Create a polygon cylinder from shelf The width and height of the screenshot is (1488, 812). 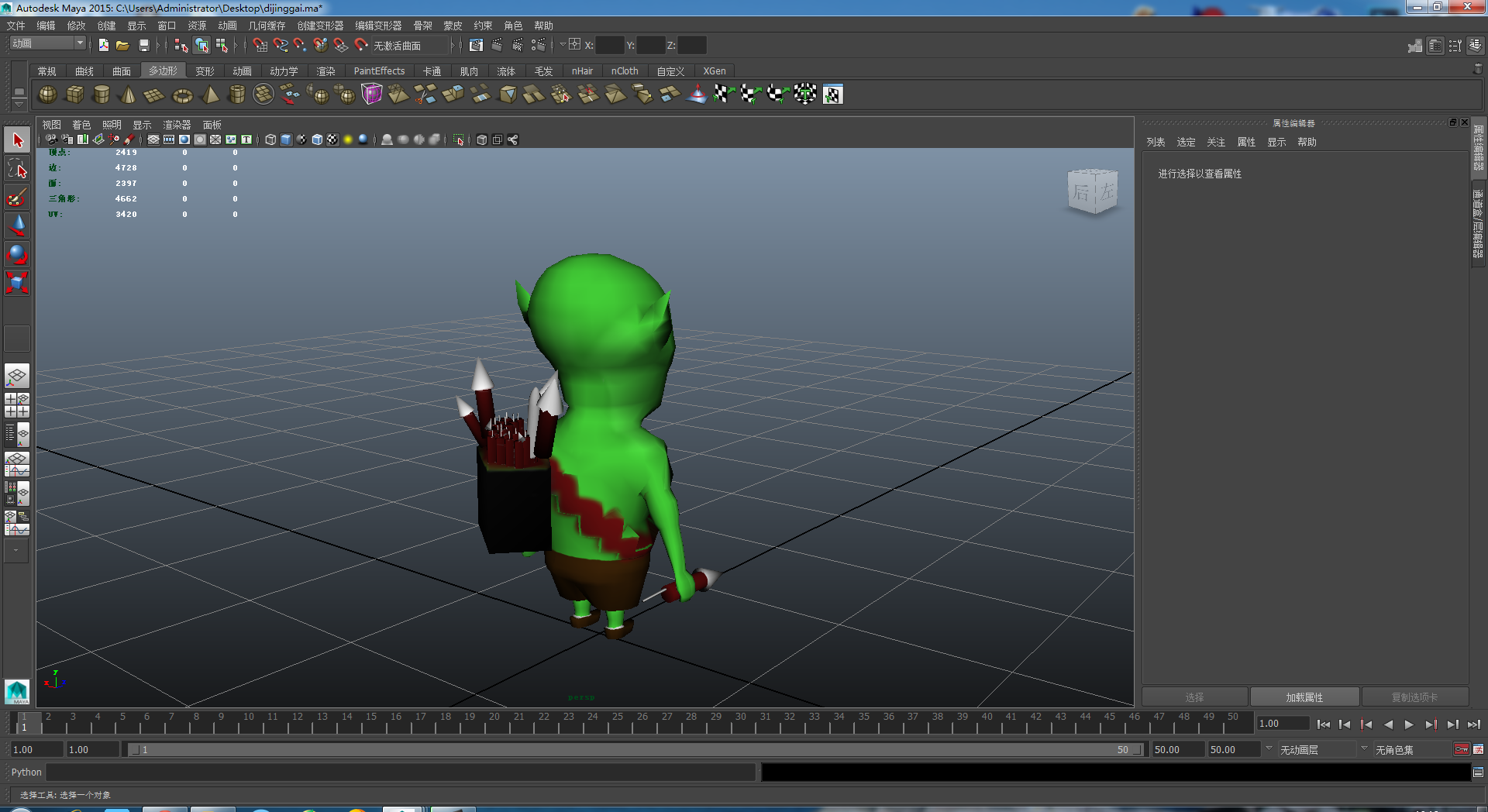[102, 95]
